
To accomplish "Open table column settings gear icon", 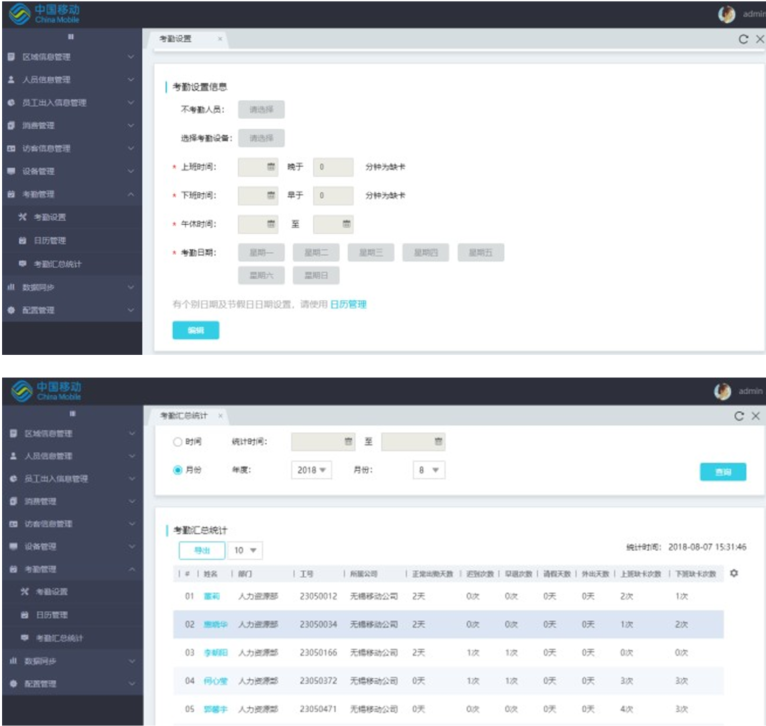I will point(734,573).
